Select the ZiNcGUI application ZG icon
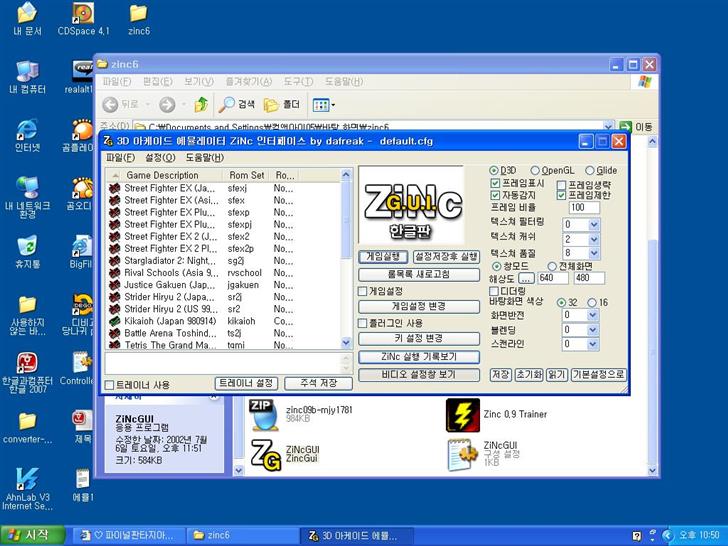 266,455
